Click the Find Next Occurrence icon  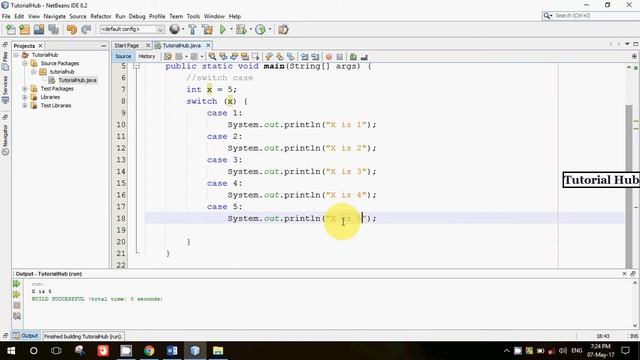pos(234,57)
